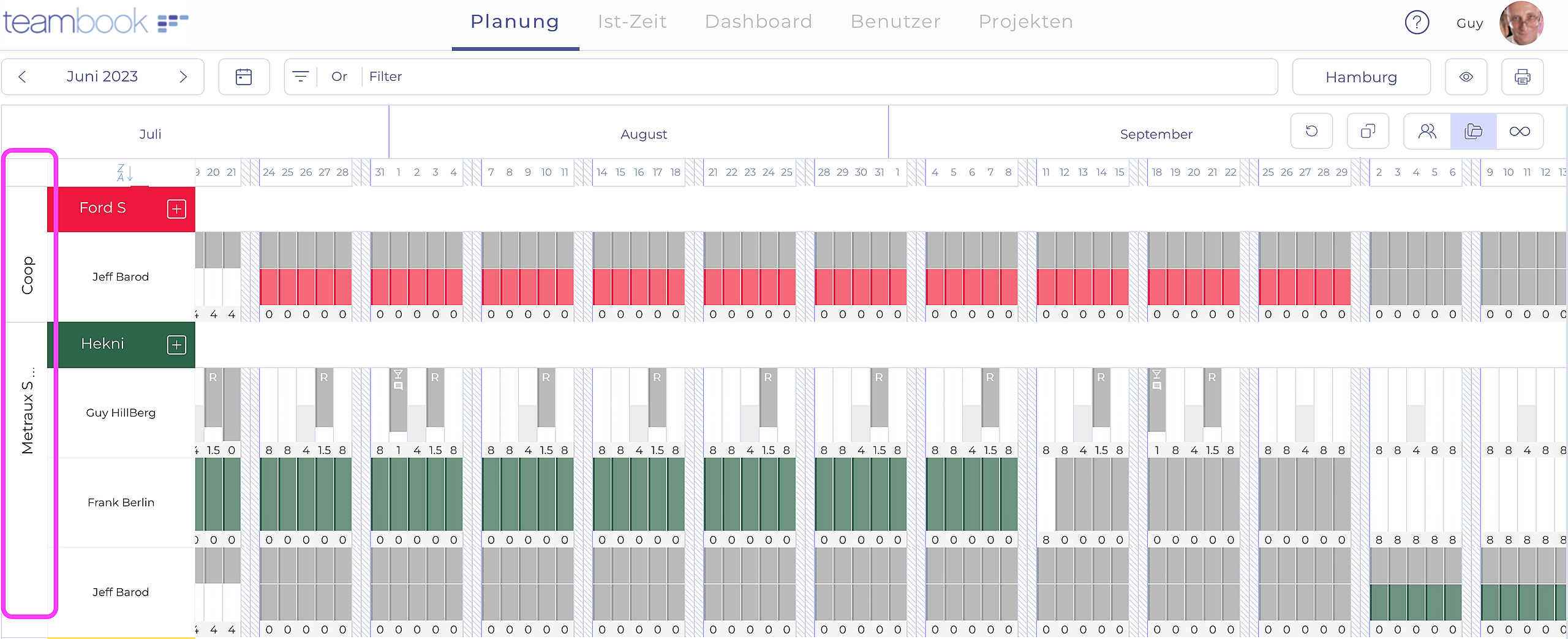The height and width of the screenshot is (639, 1568).
Task: Open the Dashboard tab
Action: (x=758, y=22)
